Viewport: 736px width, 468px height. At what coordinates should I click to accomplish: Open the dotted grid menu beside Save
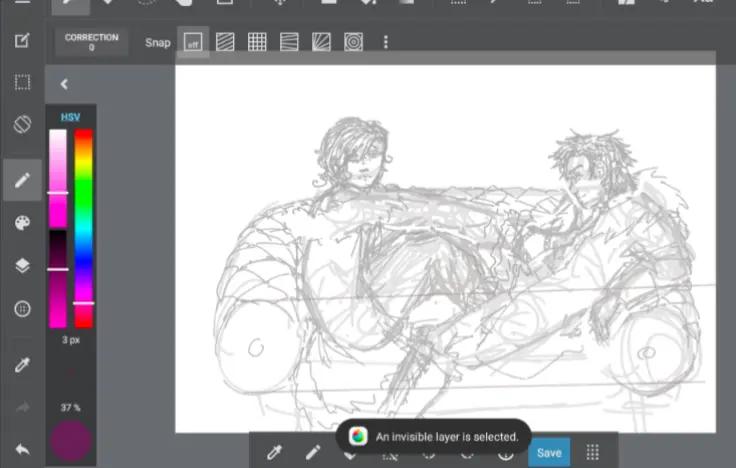point(592,453)
